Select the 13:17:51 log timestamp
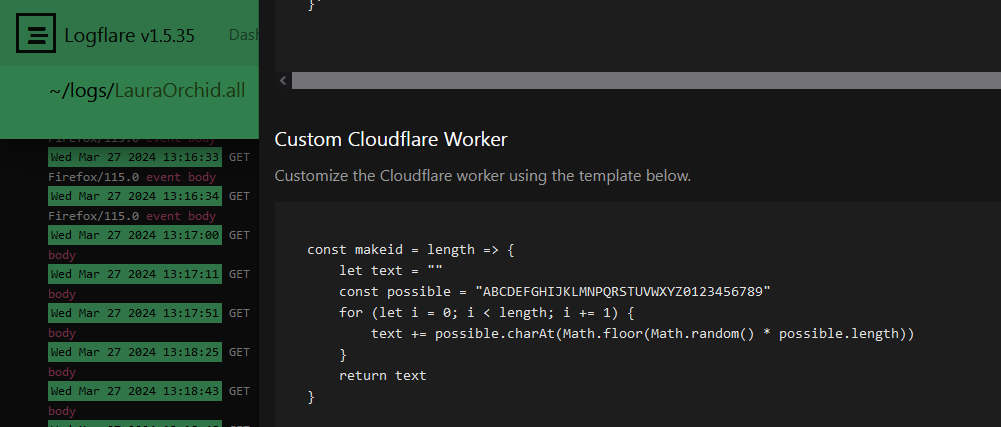1001x427 pixels. tap(134, 313)
